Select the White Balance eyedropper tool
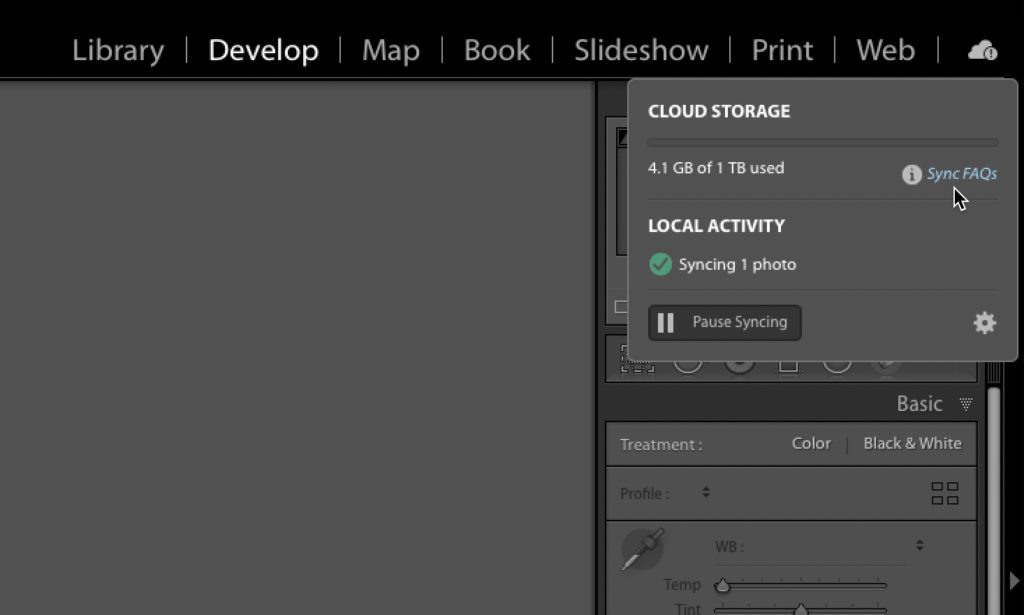Image resolution: width=1024 pixels, height=615 pixels. coord(643,550)
